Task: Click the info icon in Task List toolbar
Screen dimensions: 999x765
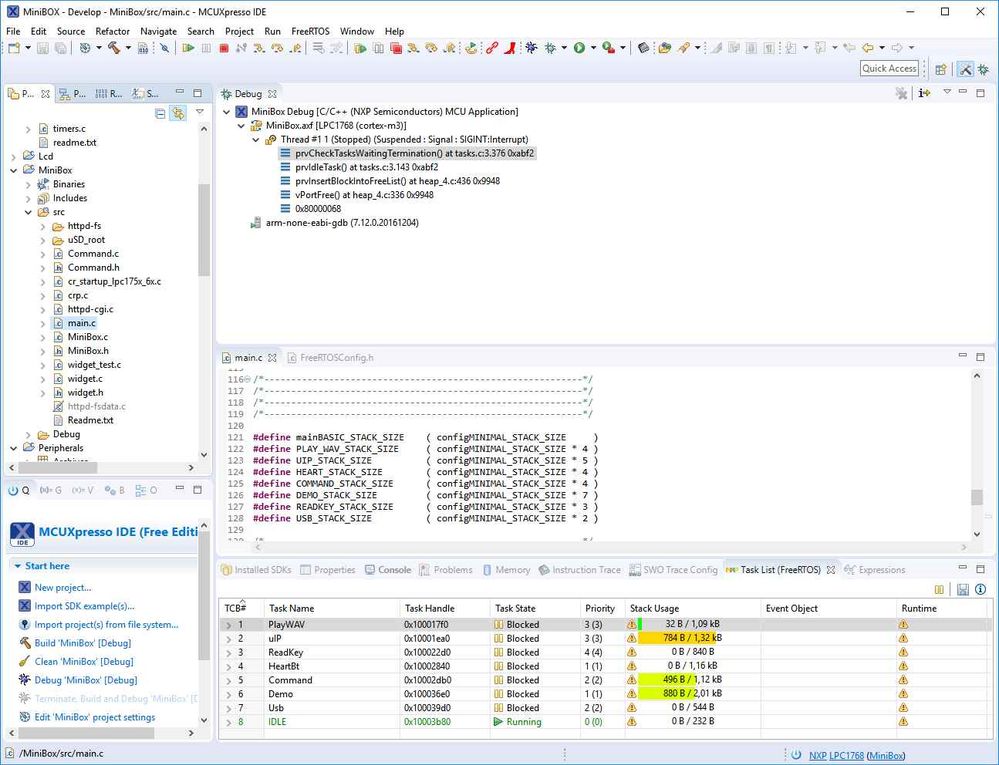Action: tap(981, 589)
